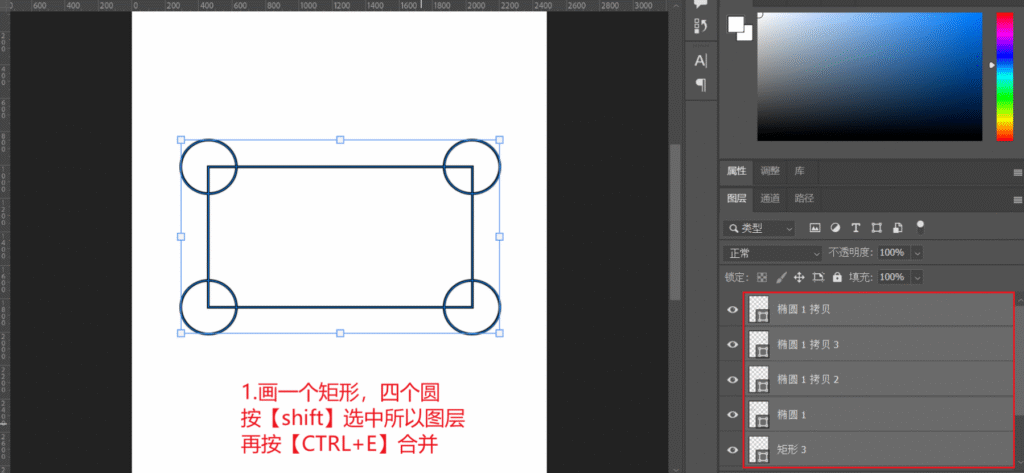Click the background color swatch

point(746,33)
